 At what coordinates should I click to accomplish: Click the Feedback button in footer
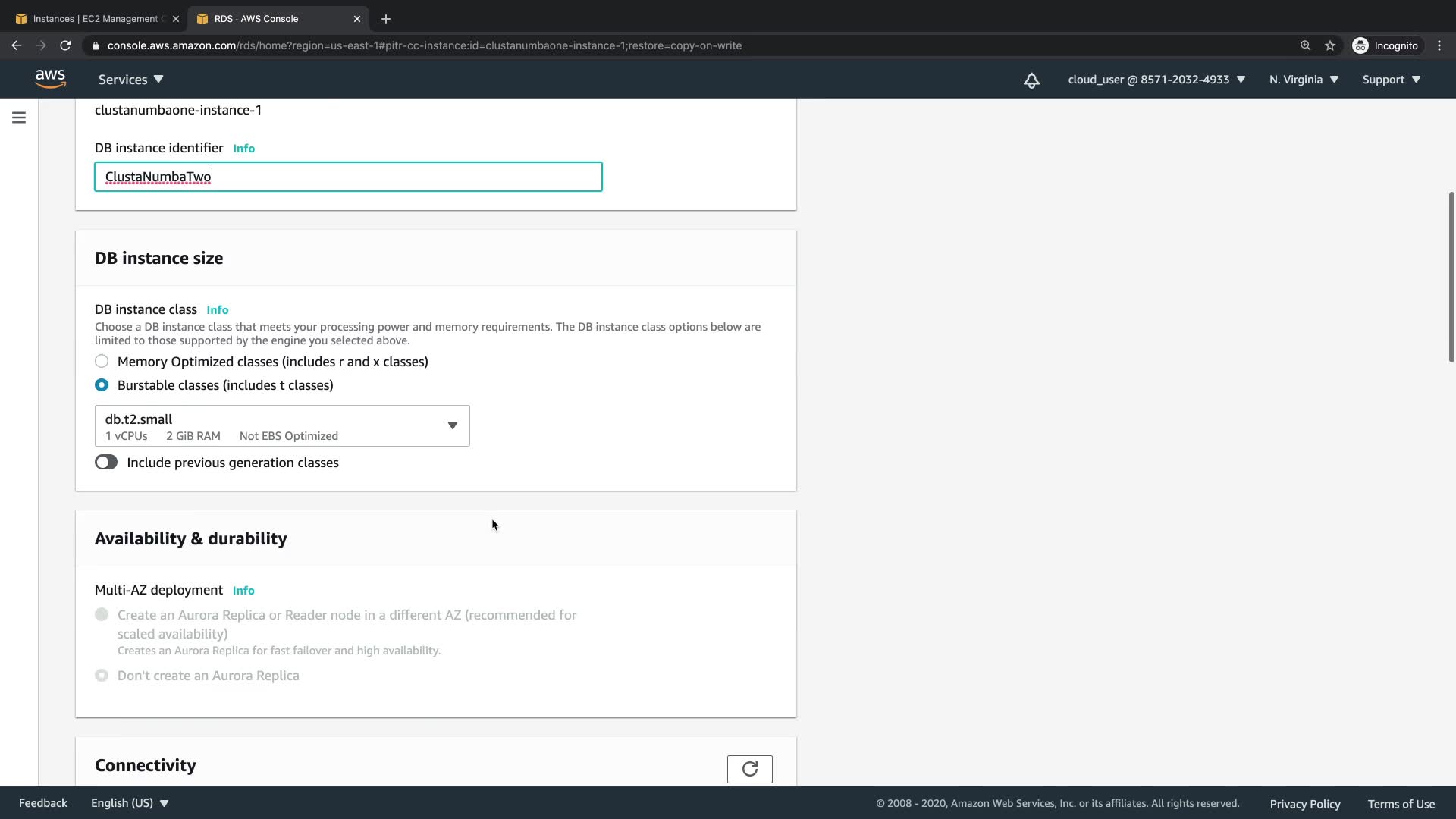pos(43,803)
